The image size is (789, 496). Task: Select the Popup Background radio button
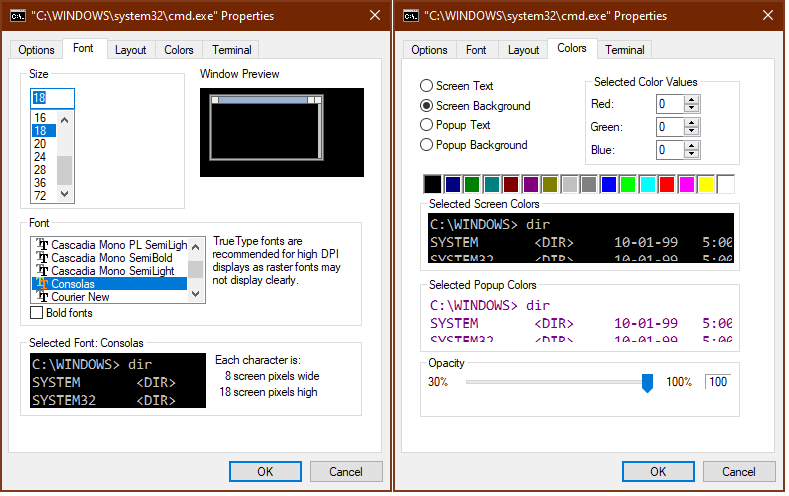(x=427, y=145)
